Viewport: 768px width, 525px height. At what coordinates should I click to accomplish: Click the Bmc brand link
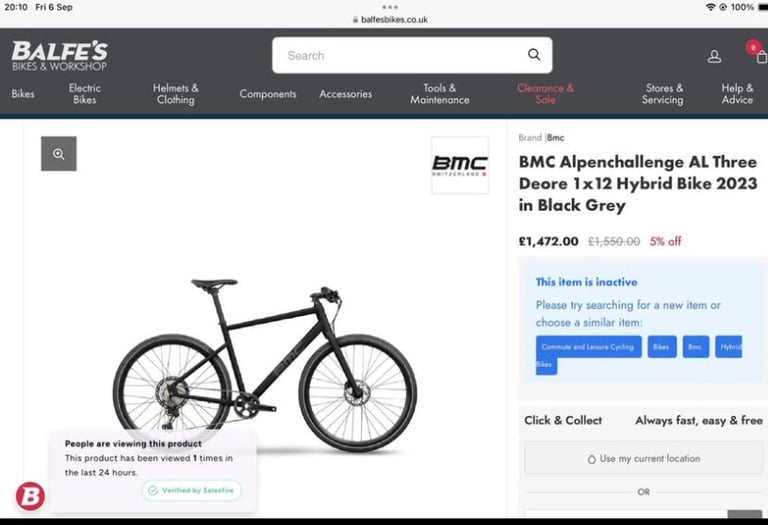click(555, 138)
